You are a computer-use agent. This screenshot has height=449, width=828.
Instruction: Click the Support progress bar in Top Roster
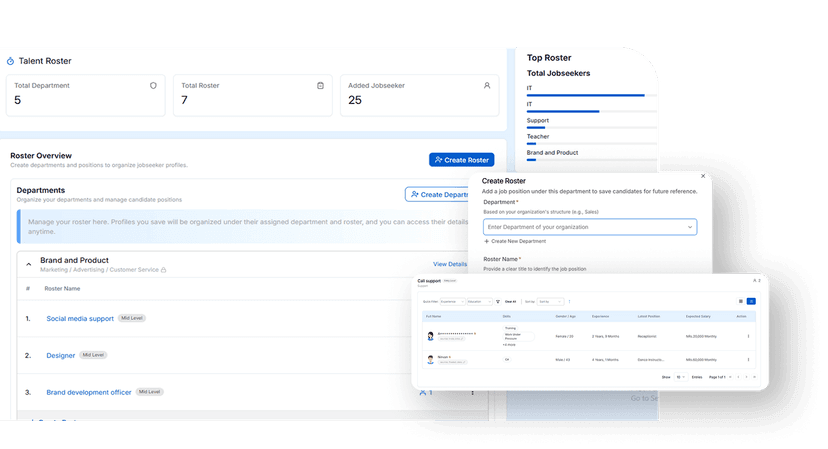(x=591, y=127)
